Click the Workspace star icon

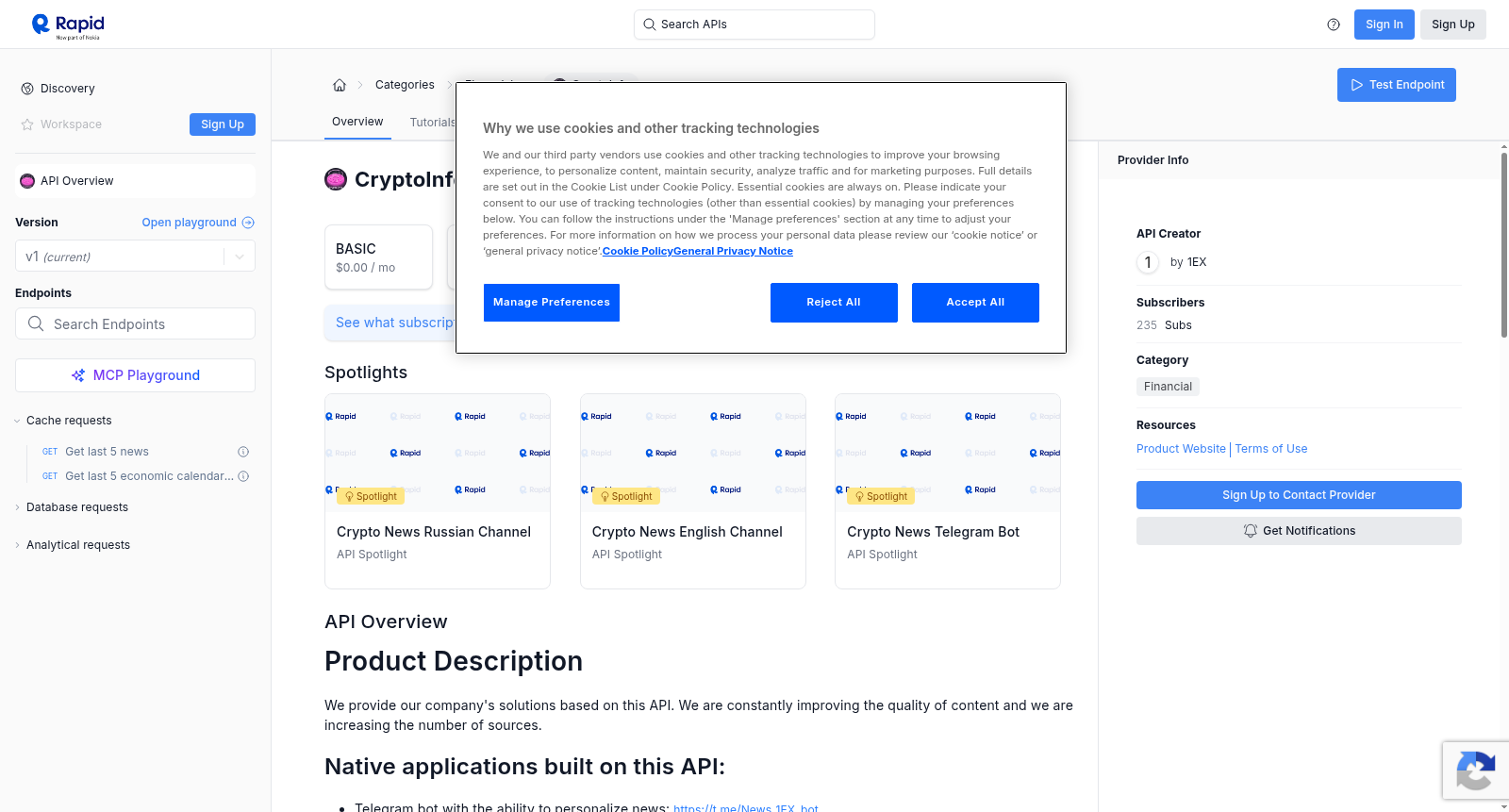pos(27,124)
